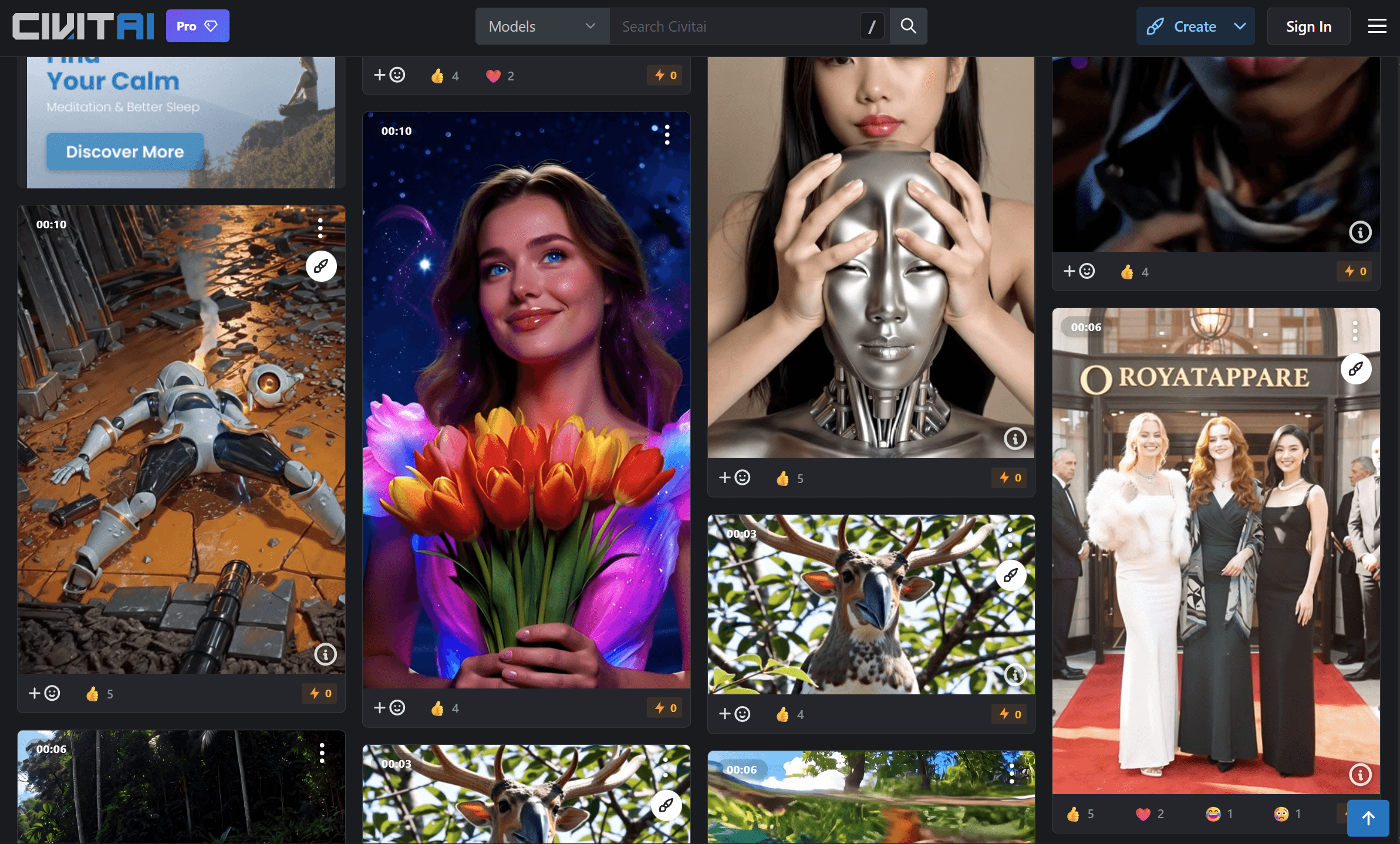Click info icon on silver mask image
This screenshot has width=1400, height=844.
tap(1014, 438)
